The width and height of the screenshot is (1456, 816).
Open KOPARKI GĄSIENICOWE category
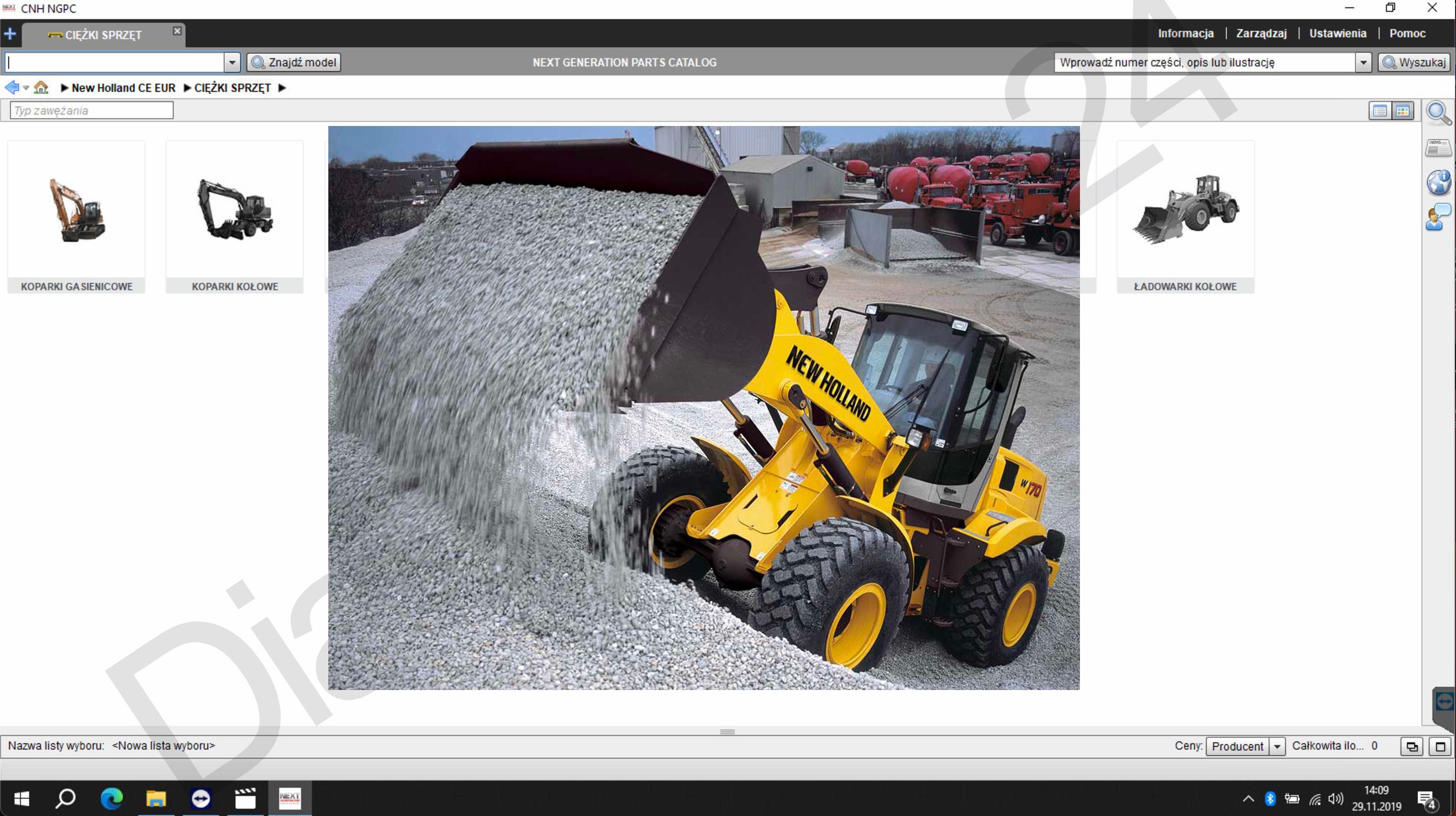coord(76,217)
